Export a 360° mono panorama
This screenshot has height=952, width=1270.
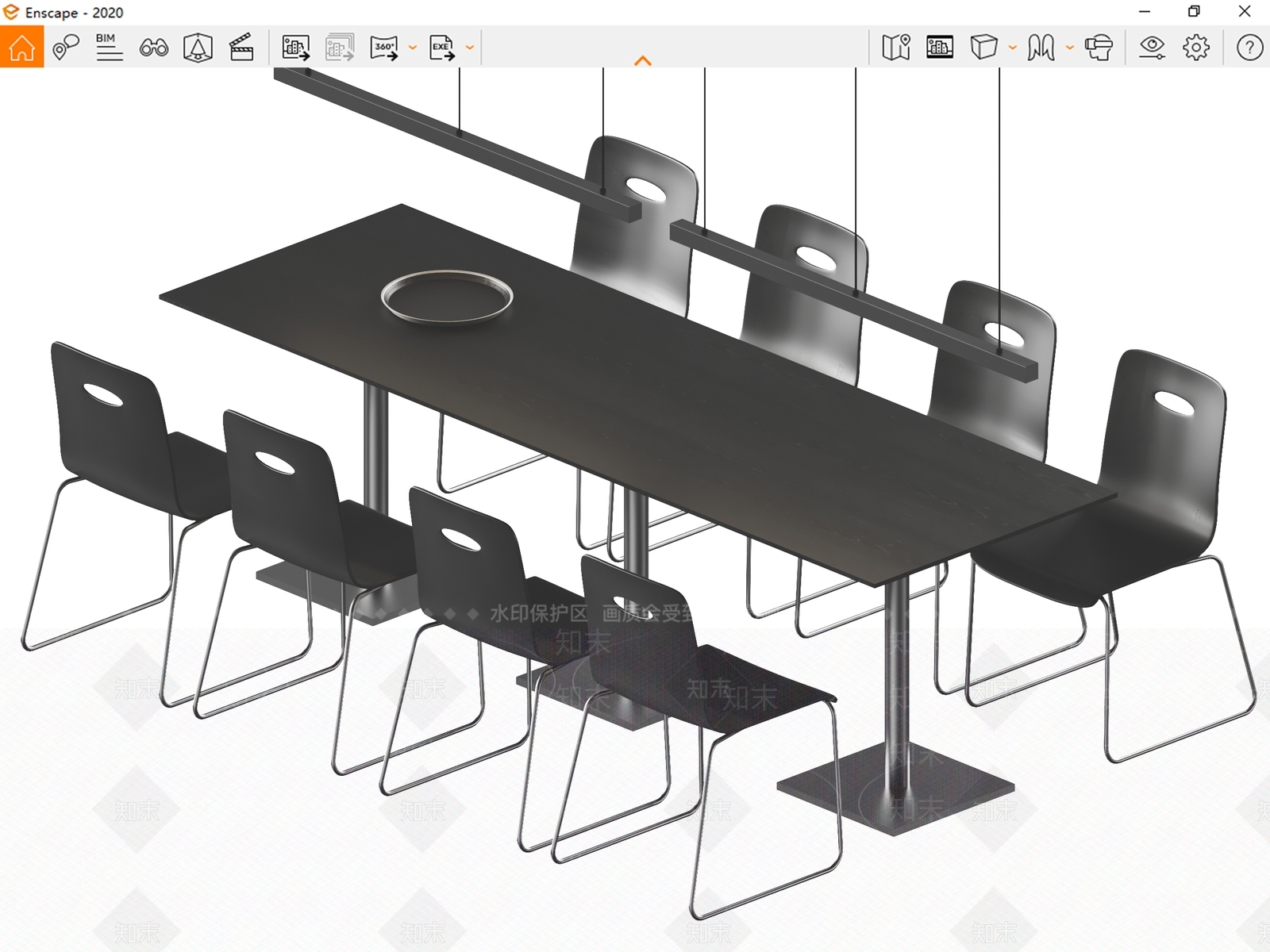click(384, 48)
